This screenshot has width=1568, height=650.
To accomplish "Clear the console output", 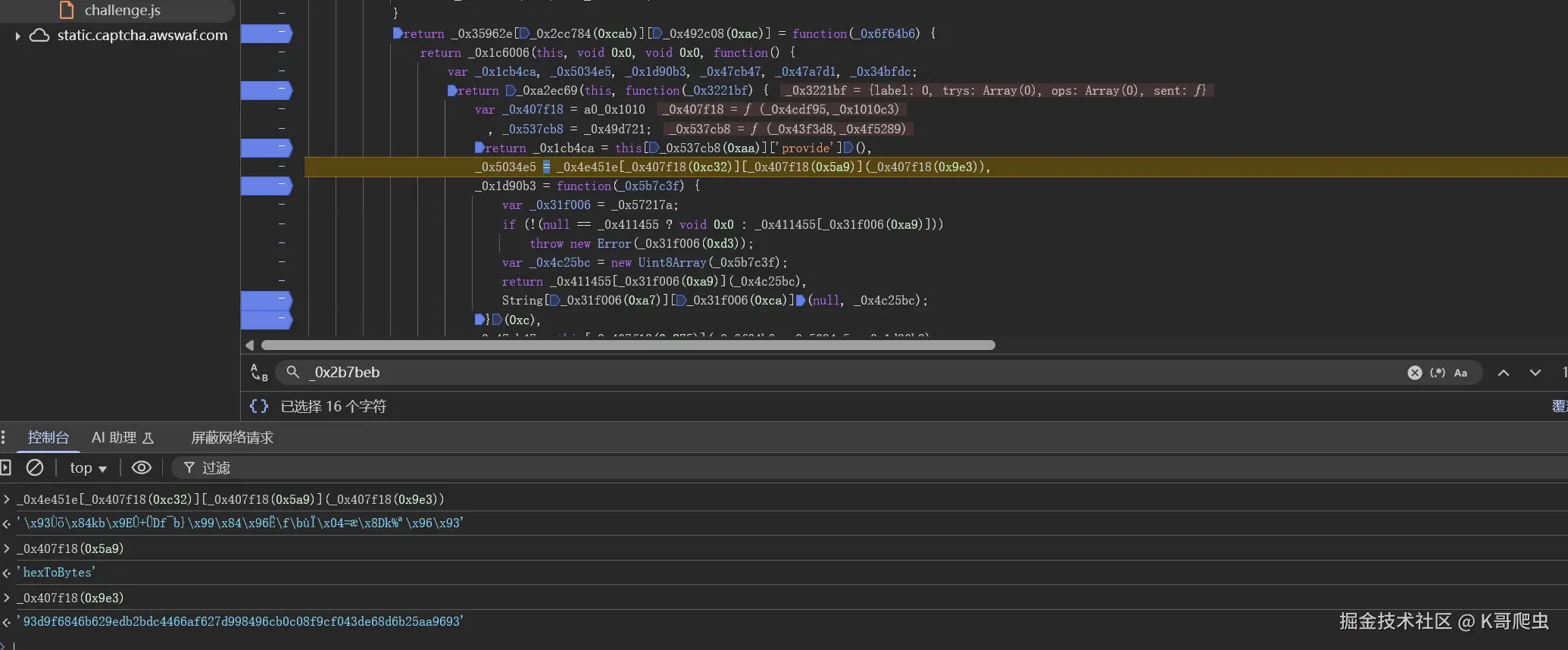I will click(35, 467).
